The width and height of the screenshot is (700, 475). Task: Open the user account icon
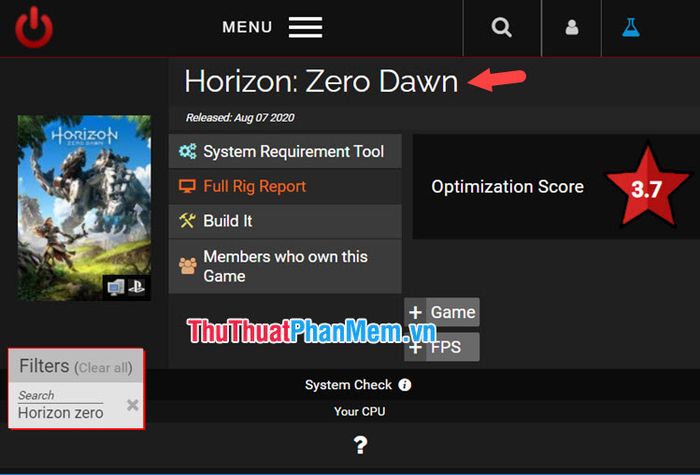pos(572,27)
